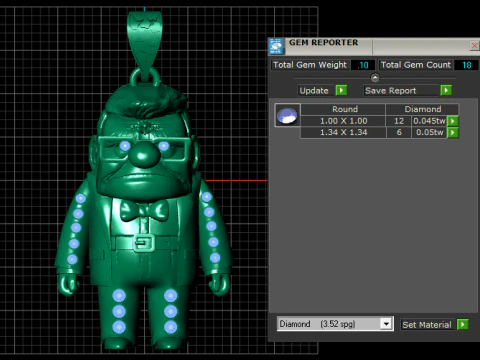
Task: Close the Gem Reporter panel
Action: pyautogui.click(x=474, y=45)
